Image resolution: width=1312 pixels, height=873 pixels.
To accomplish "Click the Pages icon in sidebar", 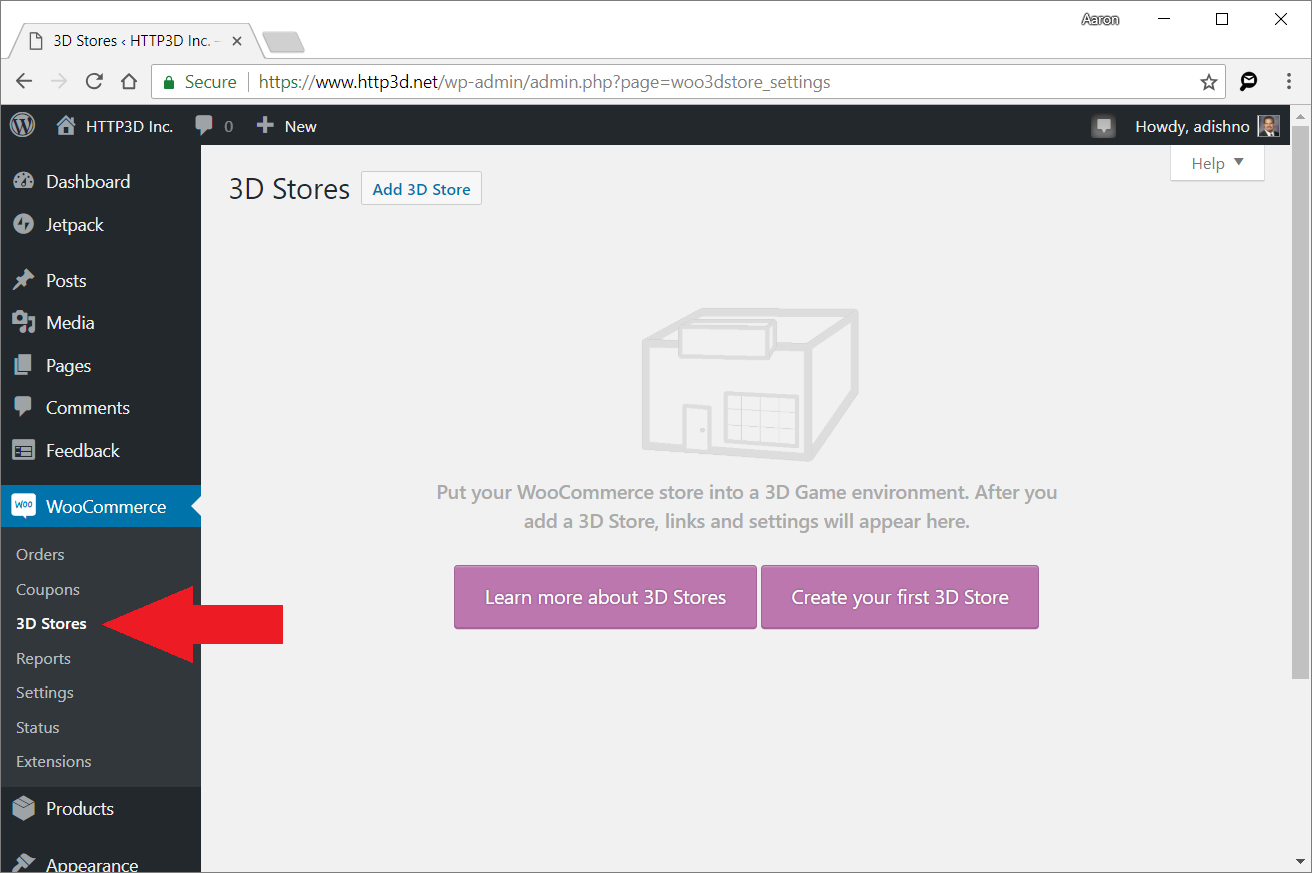I will (x=24, y=366).
